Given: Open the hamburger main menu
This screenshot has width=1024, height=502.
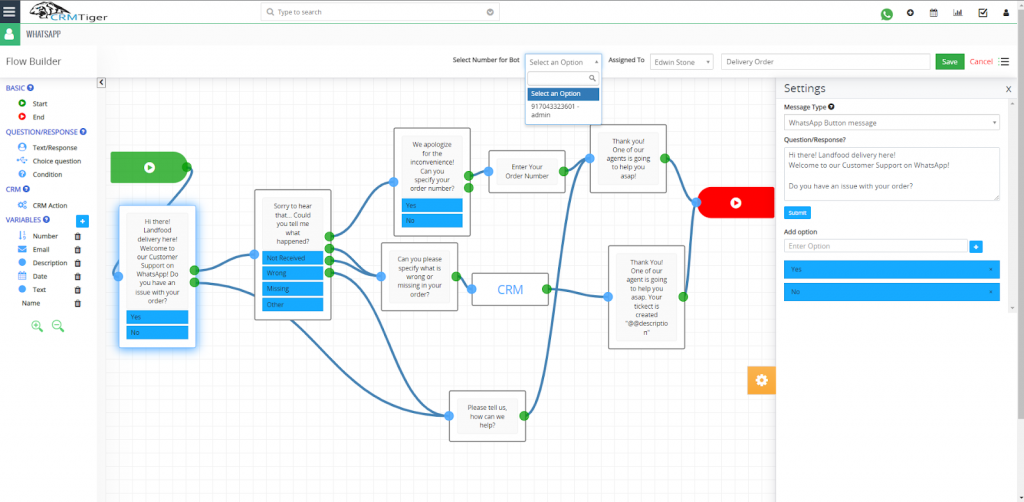Looking at the screenshot, I should point(9,12).
